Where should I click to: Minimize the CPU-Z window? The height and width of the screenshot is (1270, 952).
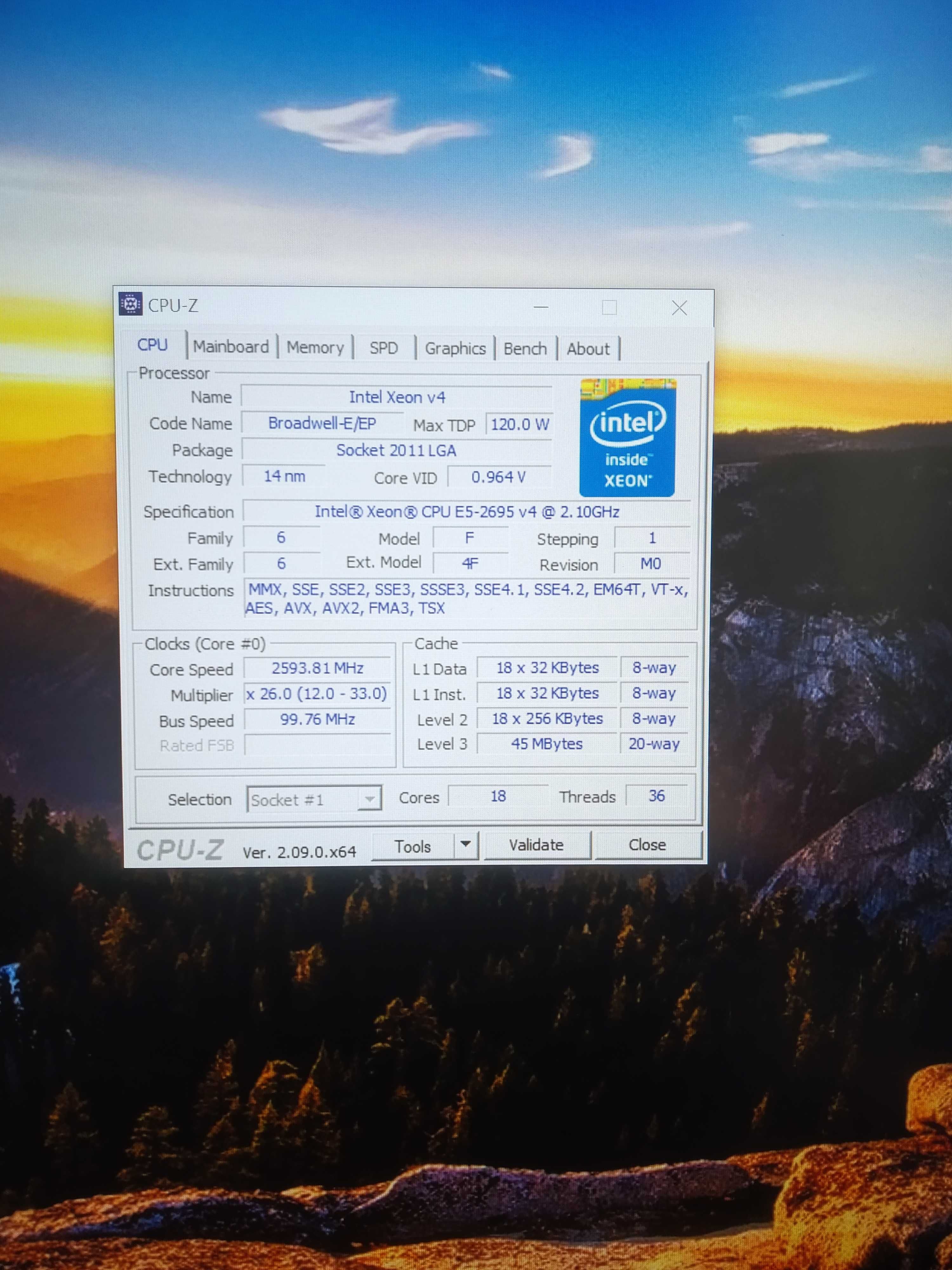(x=540, y=307)
